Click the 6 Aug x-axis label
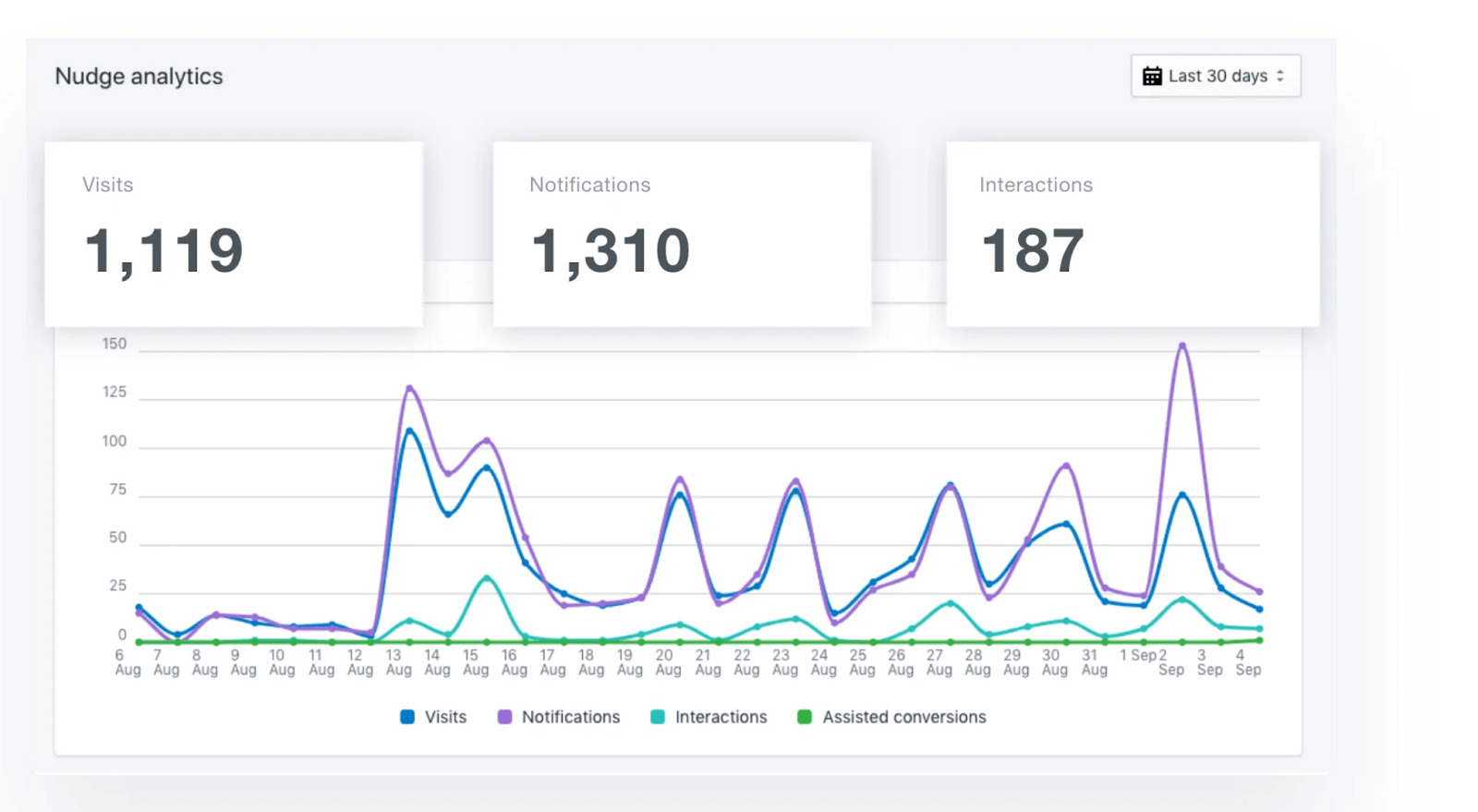This screenshot has height=812, width=1478. [127, 662]
